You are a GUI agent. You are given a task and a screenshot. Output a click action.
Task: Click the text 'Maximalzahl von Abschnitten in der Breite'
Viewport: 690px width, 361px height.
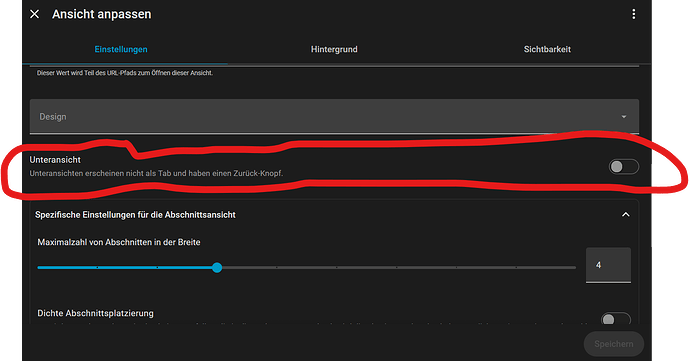click(x=119, y=242)
